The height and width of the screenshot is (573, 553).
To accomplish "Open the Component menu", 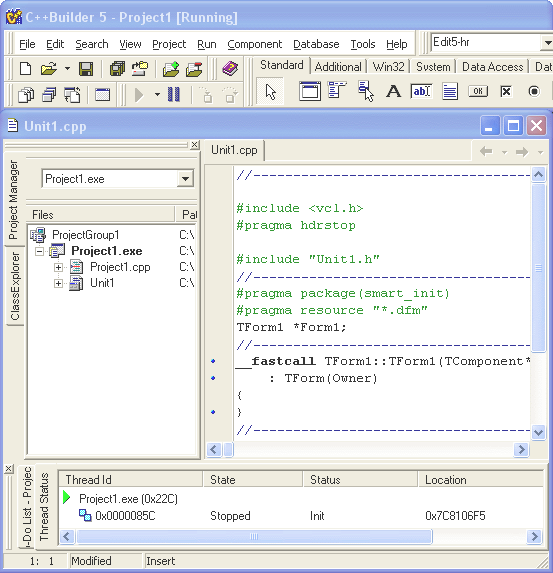I will click(x=254, y=44).
